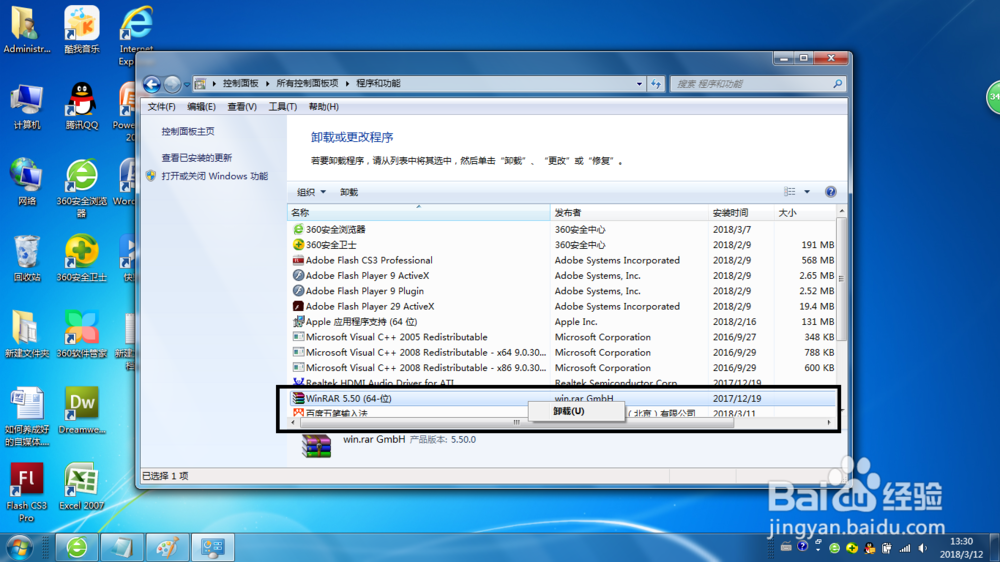The height and width of the screenshot is (562, 1000).
Task: Open the Dreamweaver desktop shortcut
Action: click(82, 410)
